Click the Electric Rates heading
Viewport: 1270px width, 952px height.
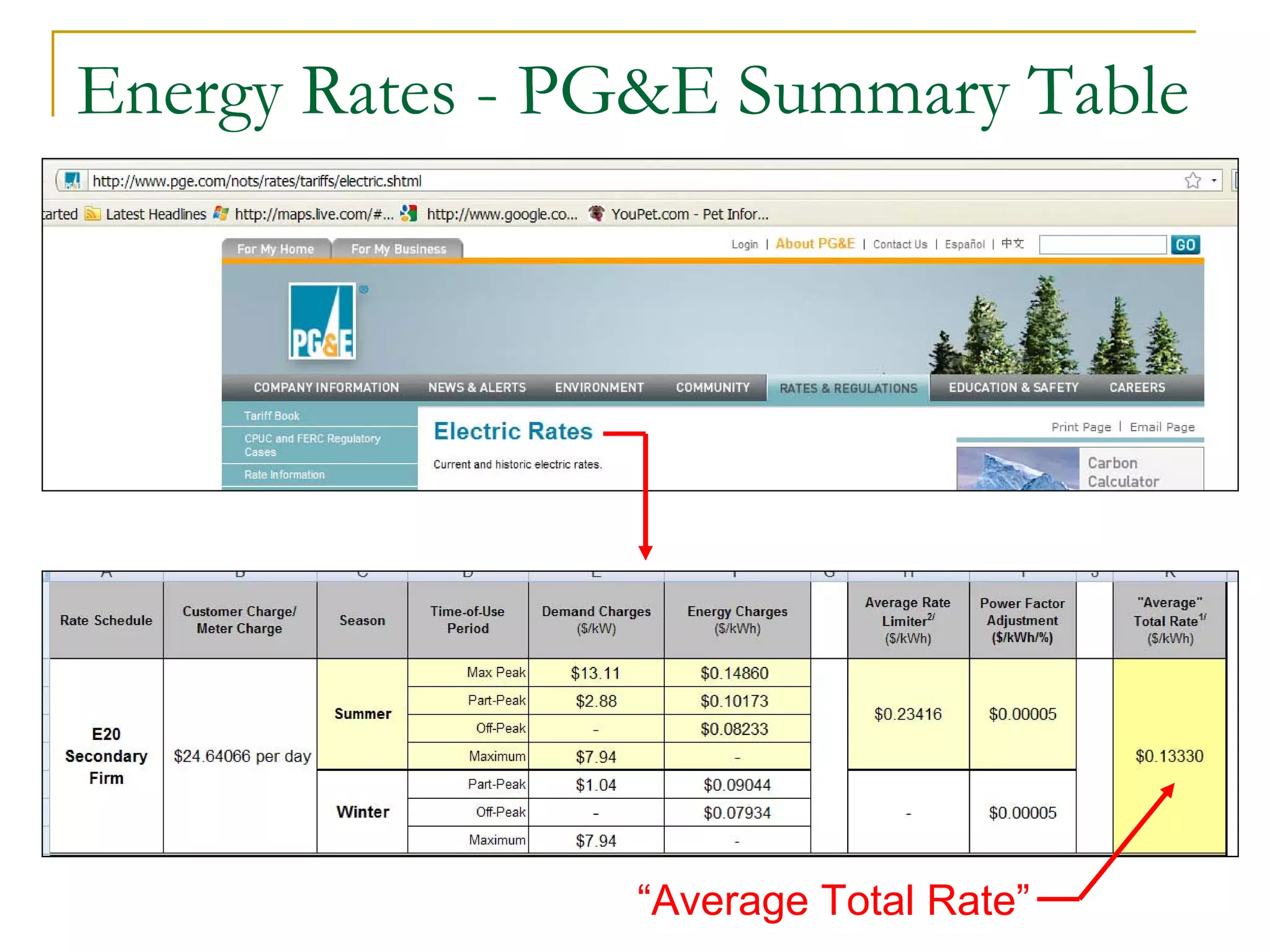point(513,431)
